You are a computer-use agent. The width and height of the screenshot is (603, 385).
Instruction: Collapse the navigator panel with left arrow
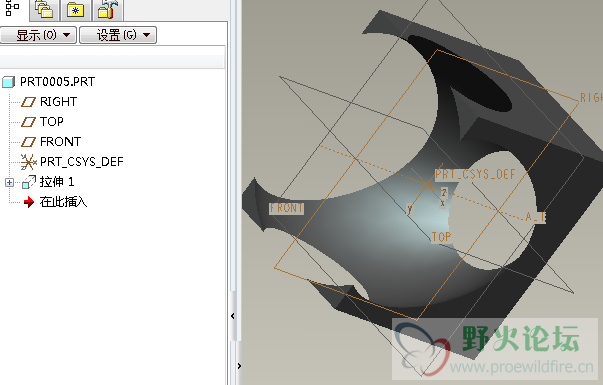click(x=233, y=316)
